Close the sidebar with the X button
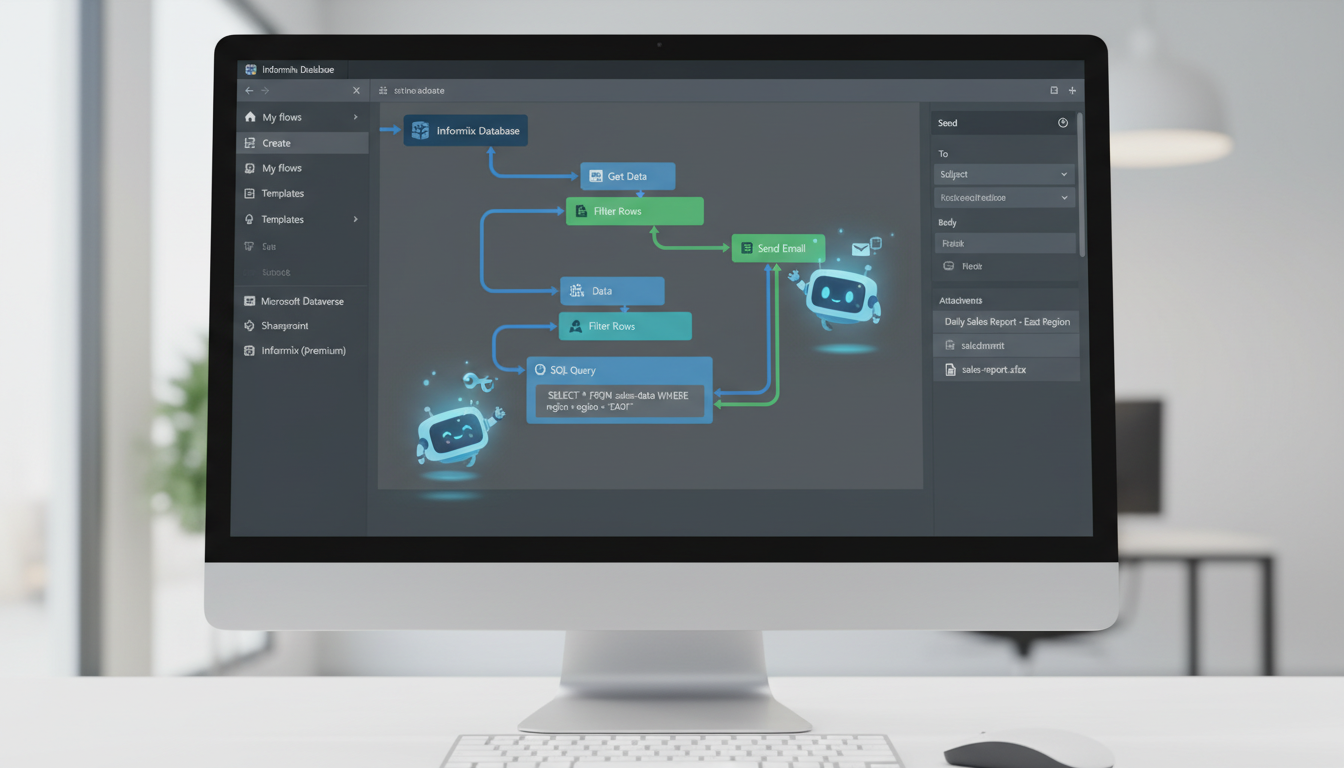Image resolution: width=1344 pixels, height=768 pixels. pyautogui.click(x=356, y=90)
